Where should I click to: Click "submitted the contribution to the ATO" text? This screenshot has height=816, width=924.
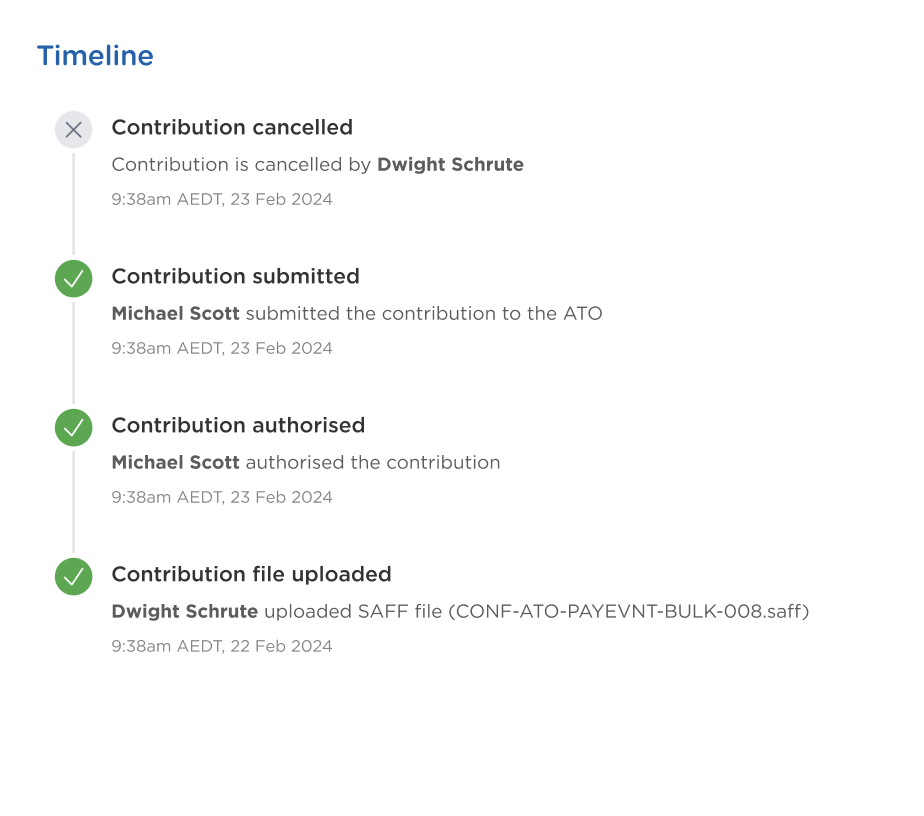click(x=424, y=313)
